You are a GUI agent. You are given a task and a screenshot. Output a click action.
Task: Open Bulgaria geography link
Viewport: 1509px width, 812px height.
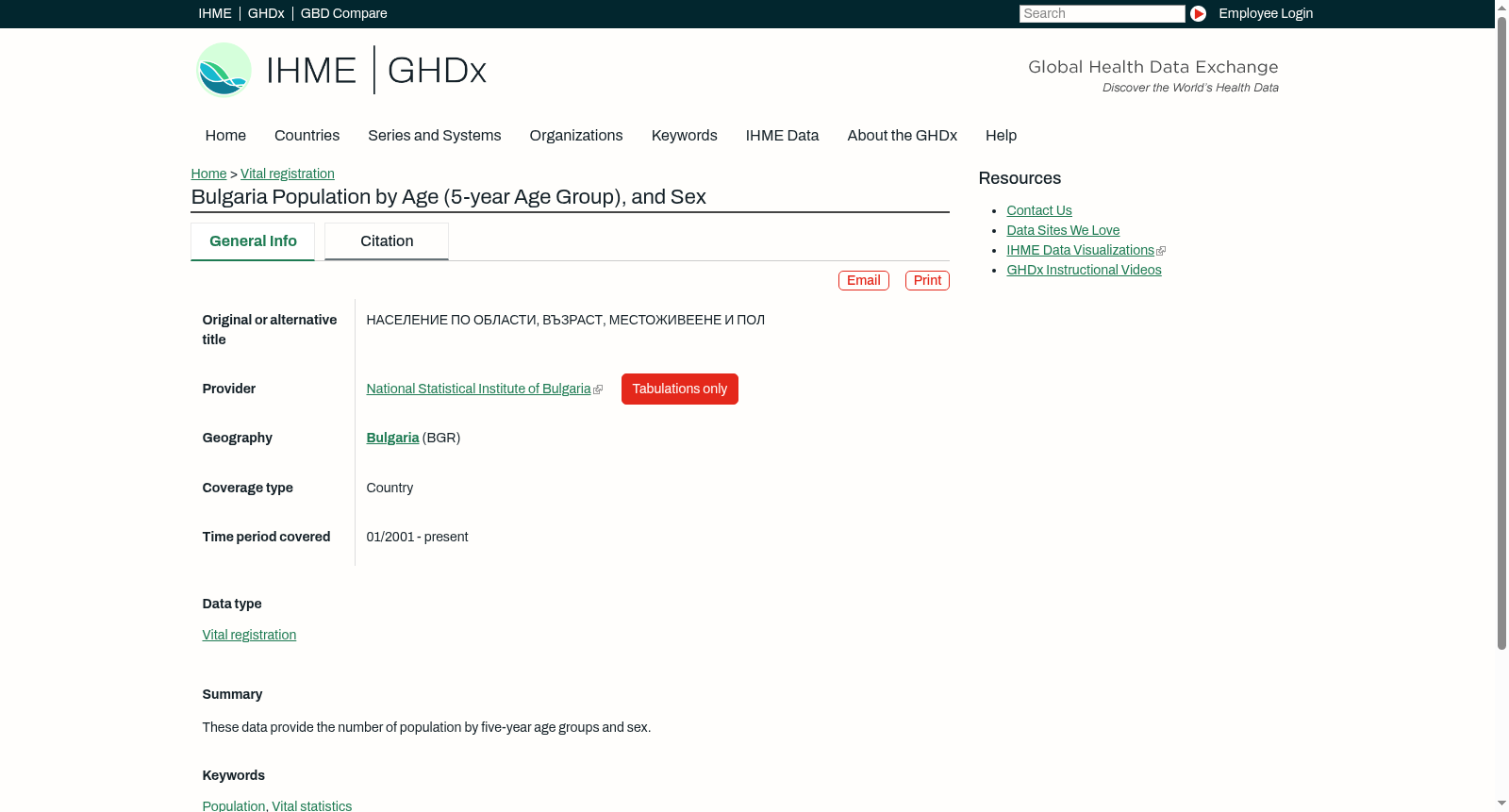point(392,438)
